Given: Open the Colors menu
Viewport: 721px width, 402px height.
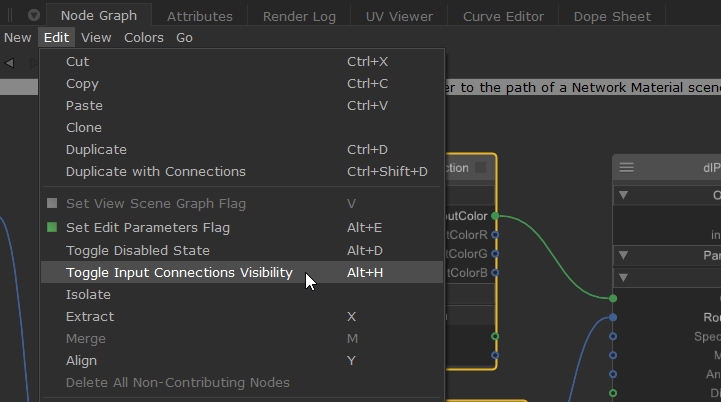Looking at the screenshot, I should click(x=144, y=37).
